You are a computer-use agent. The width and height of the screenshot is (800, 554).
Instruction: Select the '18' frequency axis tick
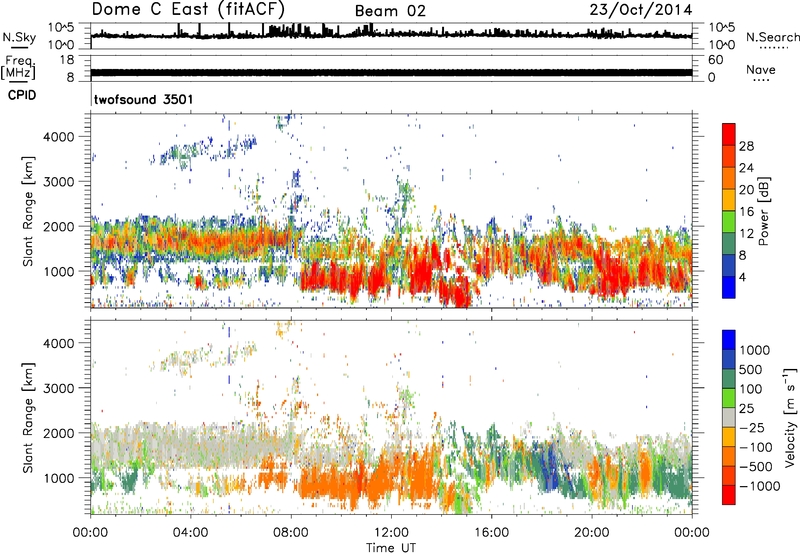click(x=67, y=60)
